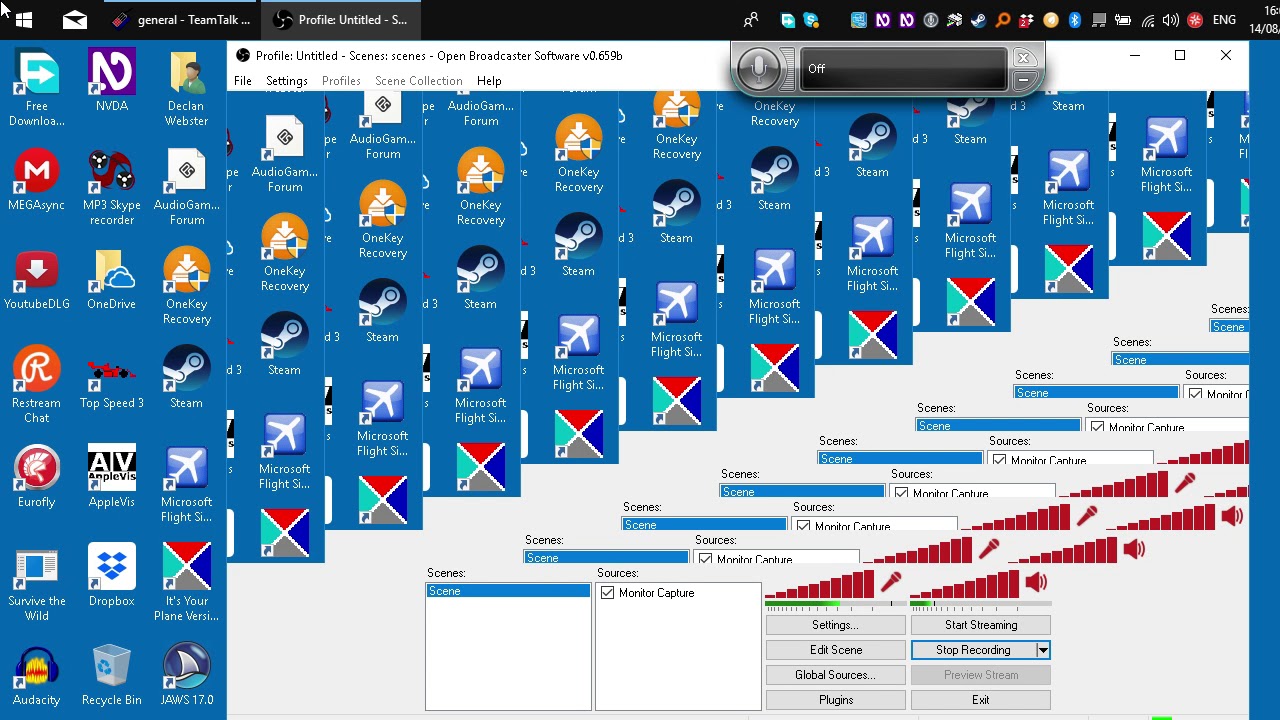The image size is (1280, 720).
Task: Switch to the general - TeamTalk taskbar window
Action: (180, 19)
